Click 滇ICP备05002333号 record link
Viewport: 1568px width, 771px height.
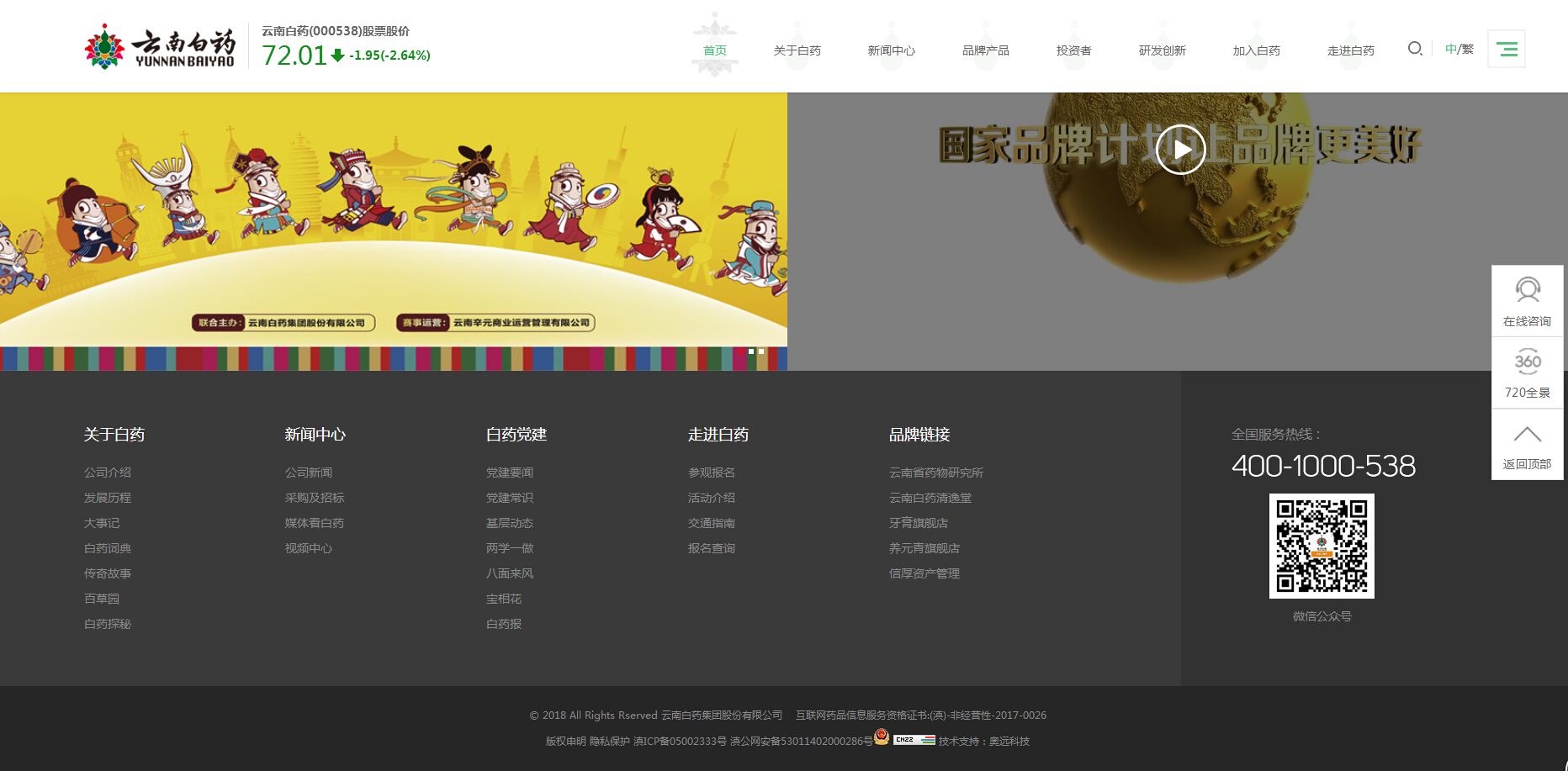coord(680,741)
